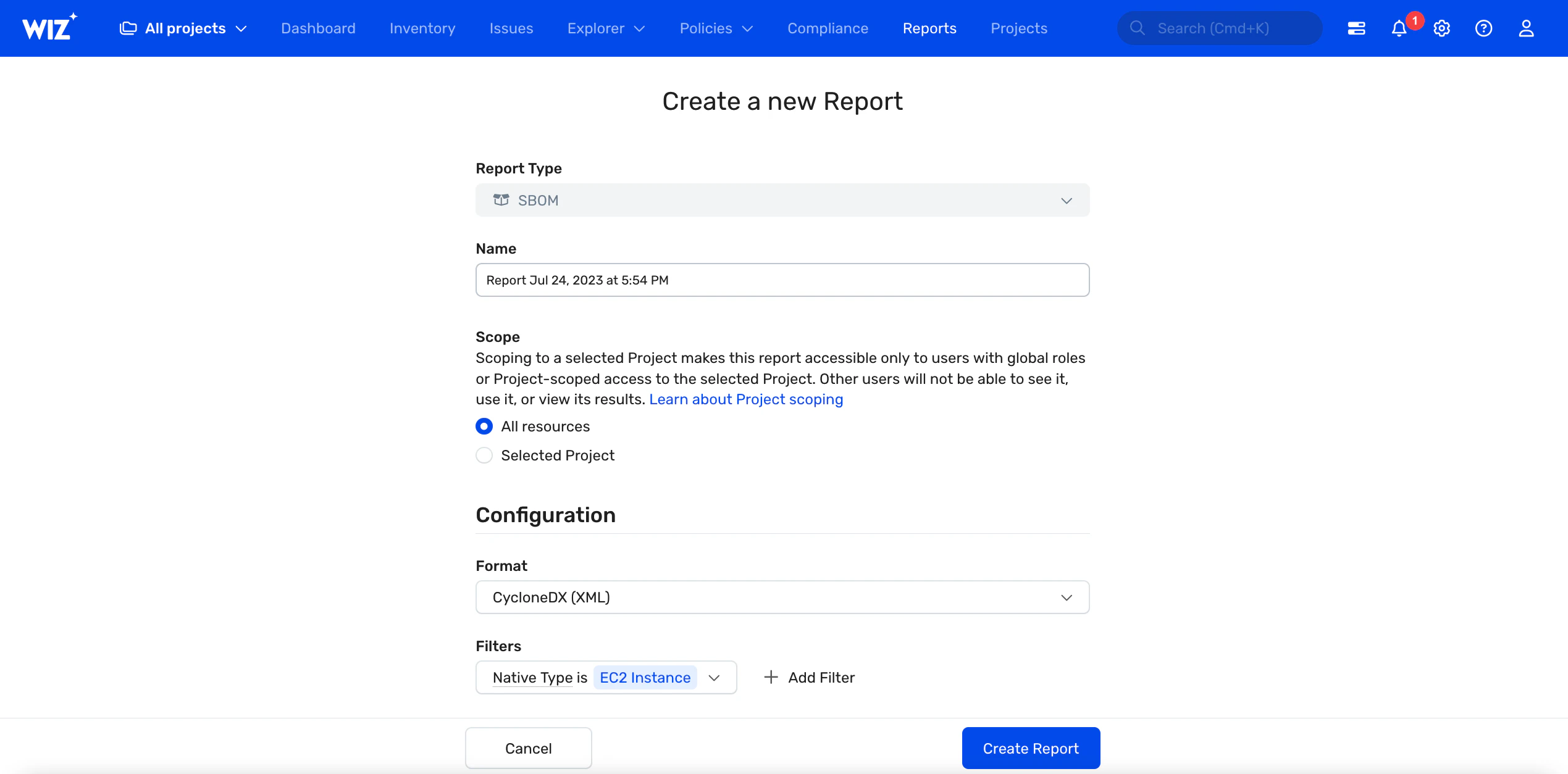Open the help question-mark icon
Screen dimensions: 1568x774
point(1483,28)
